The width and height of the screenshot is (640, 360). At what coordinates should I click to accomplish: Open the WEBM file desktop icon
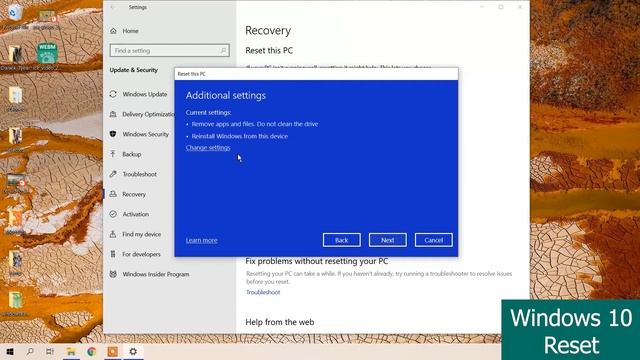pos(47,54)
